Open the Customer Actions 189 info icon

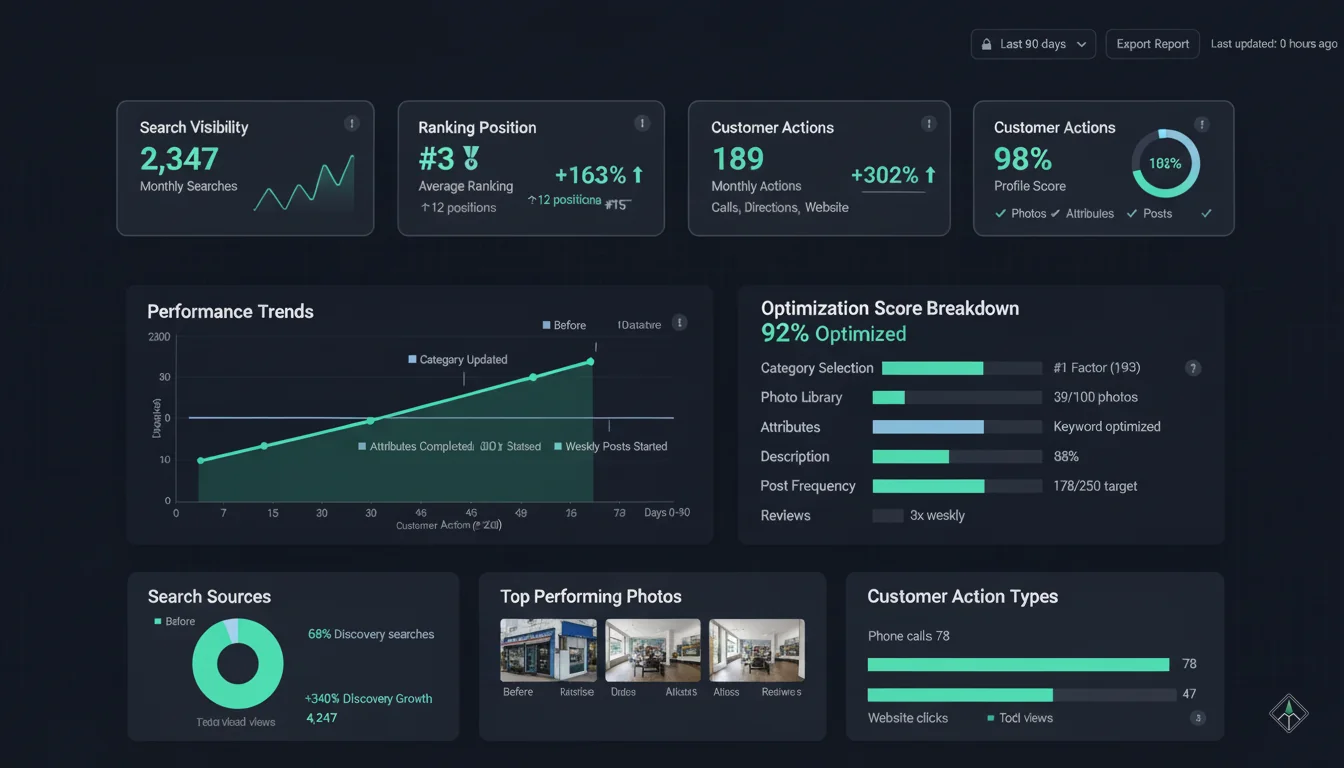[x=928, y=122]
